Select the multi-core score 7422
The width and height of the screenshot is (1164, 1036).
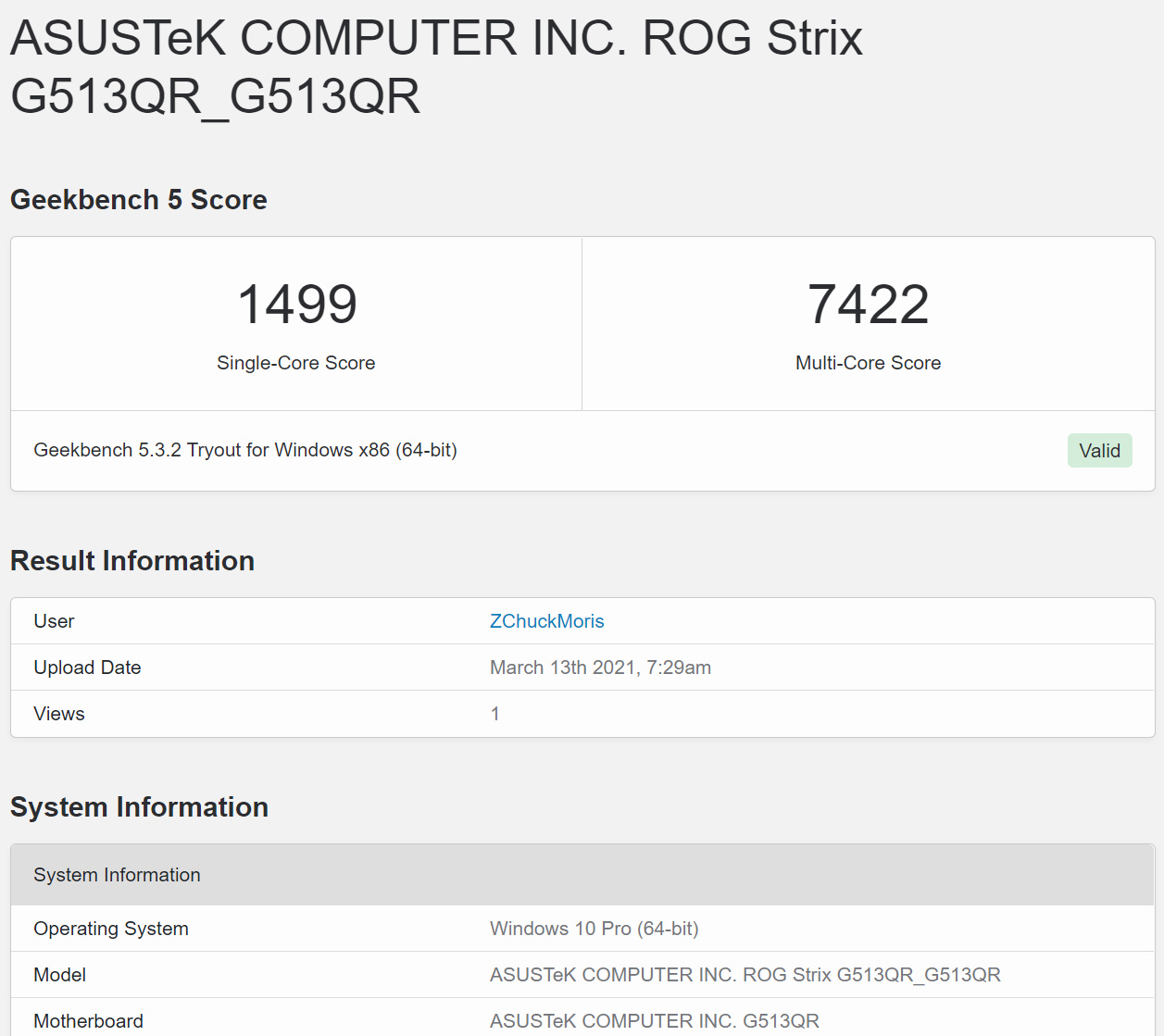click(868, 305)
